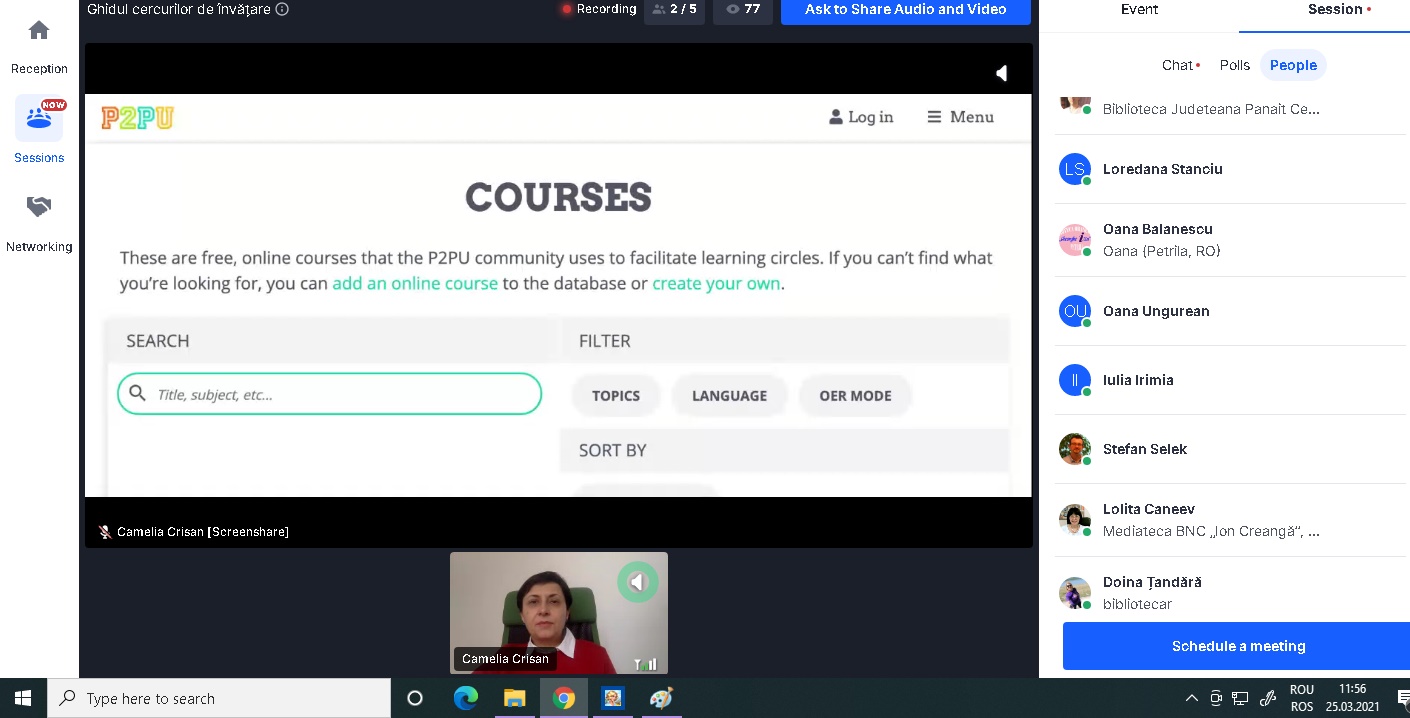
Task: Open Google Chrome from the taskbar
Action: coord(564,698)
